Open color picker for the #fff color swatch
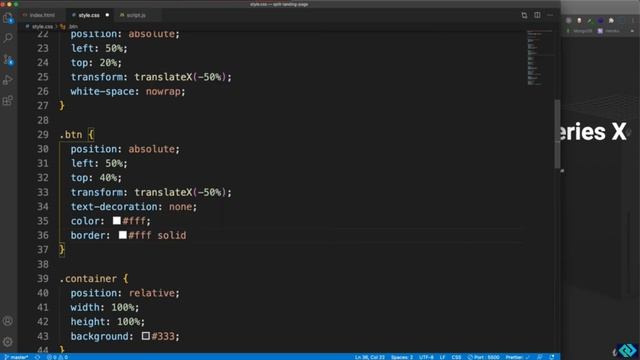640x360 pixels. (x=117, y=220)
